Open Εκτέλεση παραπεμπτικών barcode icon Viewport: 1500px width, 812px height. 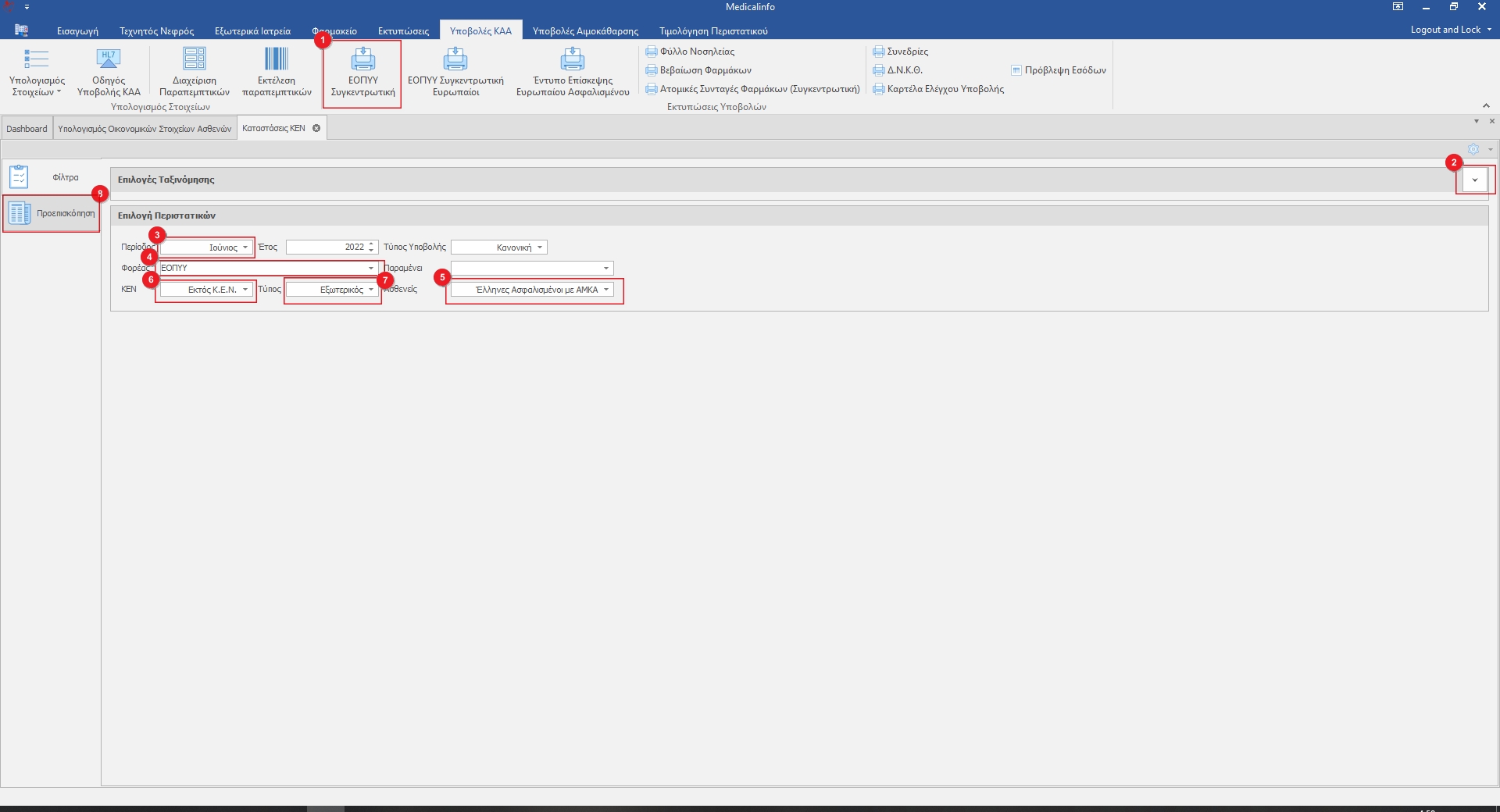pyautogui.click(x=277, y=60)
